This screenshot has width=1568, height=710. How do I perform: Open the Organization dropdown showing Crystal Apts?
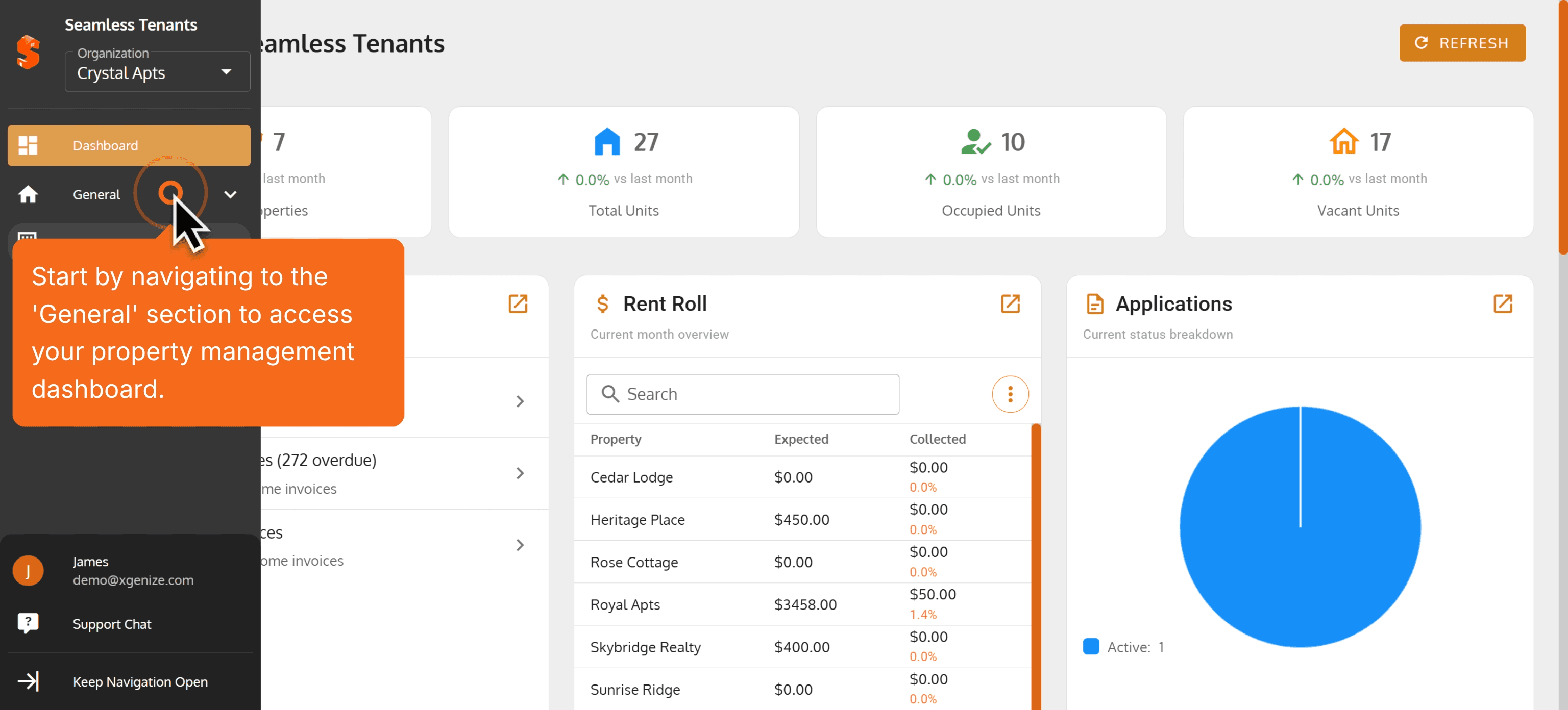157,72
